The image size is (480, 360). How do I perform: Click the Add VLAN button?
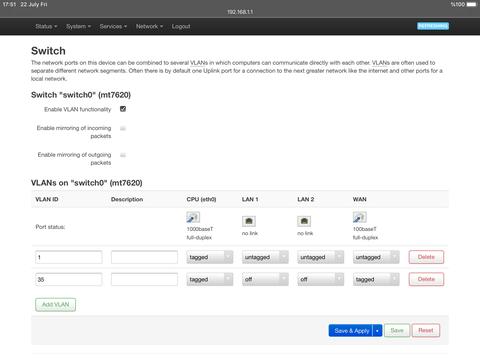point(56,305)
